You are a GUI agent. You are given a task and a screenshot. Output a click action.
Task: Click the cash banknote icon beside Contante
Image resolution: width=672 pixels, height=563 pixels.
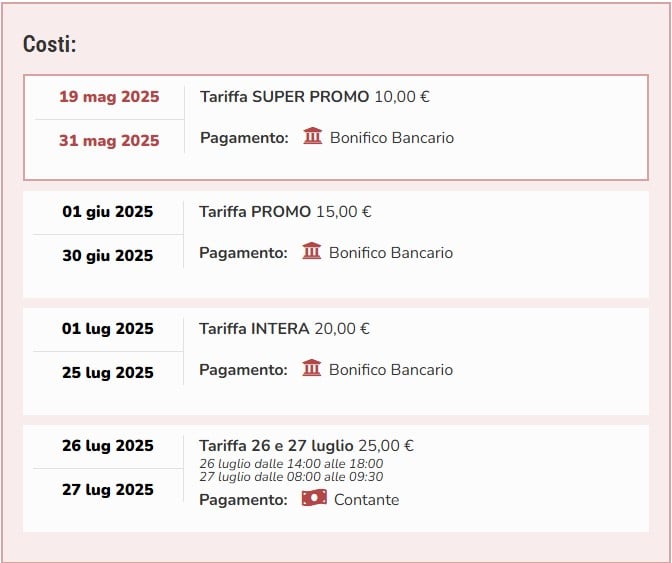point(314,498)
